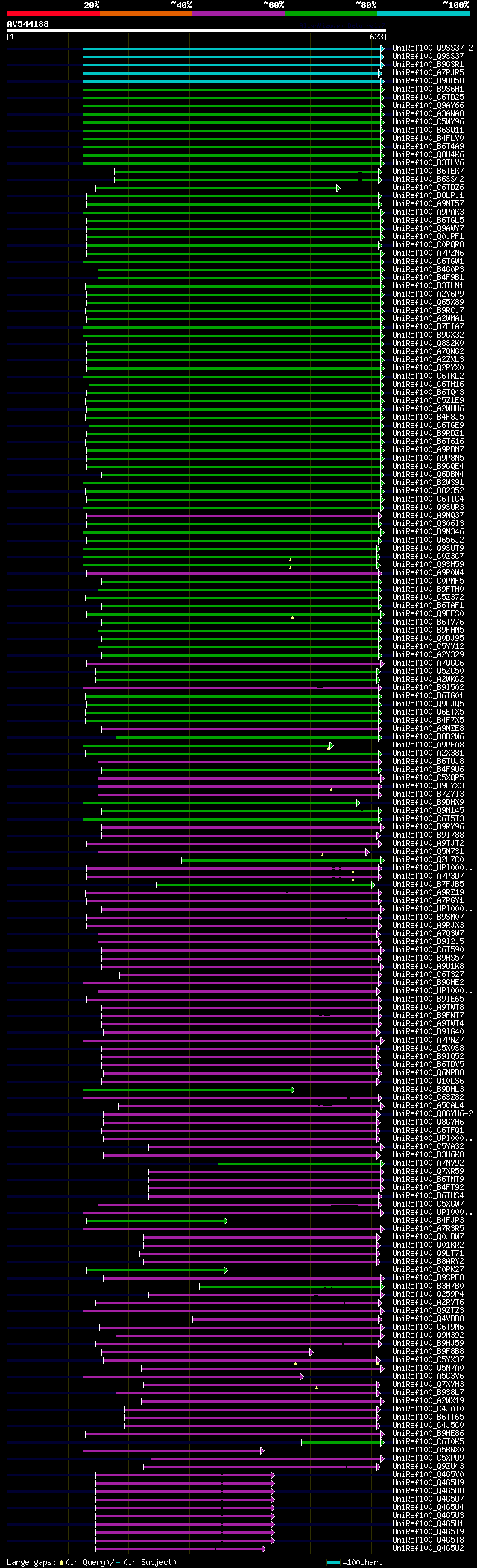Viewport: 477px width, 1568px height.
Task: Open hit UniRef100_Q9SS37-2
Action: pyautogui.click(x=432, y=48)
